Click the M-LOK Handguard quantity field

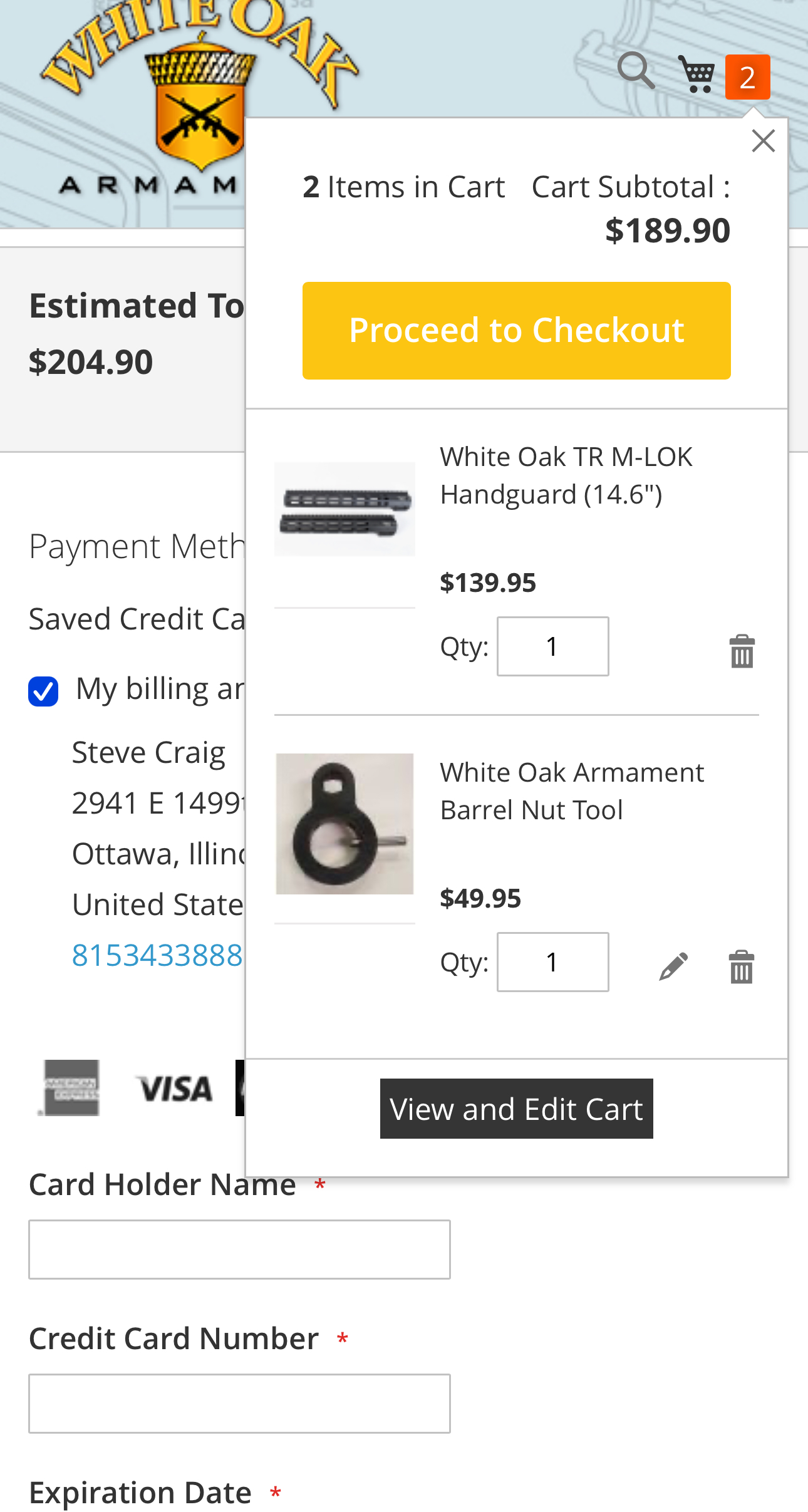coord(553,646)
